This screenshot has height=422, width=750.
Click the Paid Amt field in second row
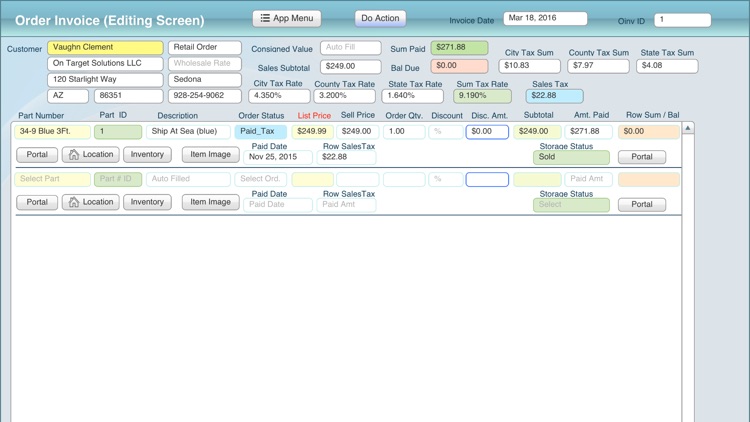588,179
